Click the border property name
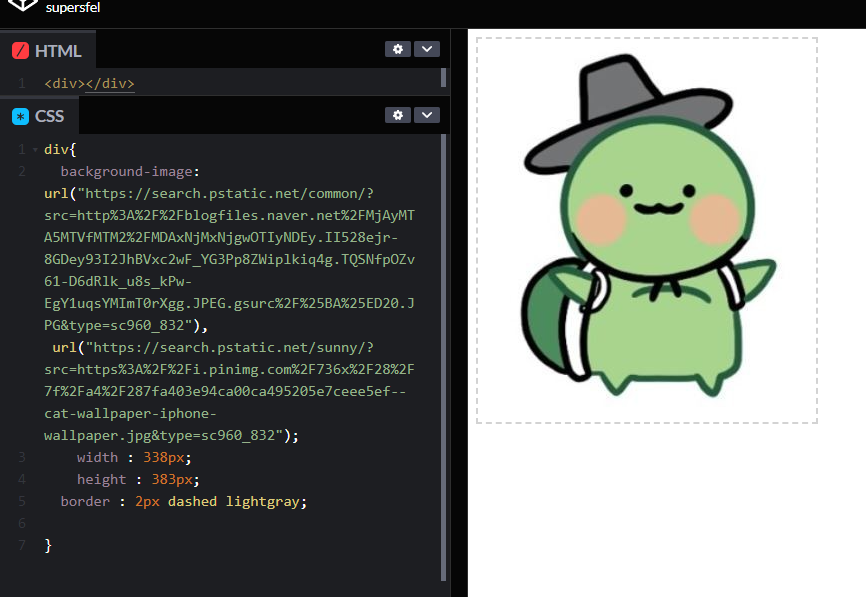Viewport: 866px width, 597px height. pyautogui.click(x=85, y=501)
